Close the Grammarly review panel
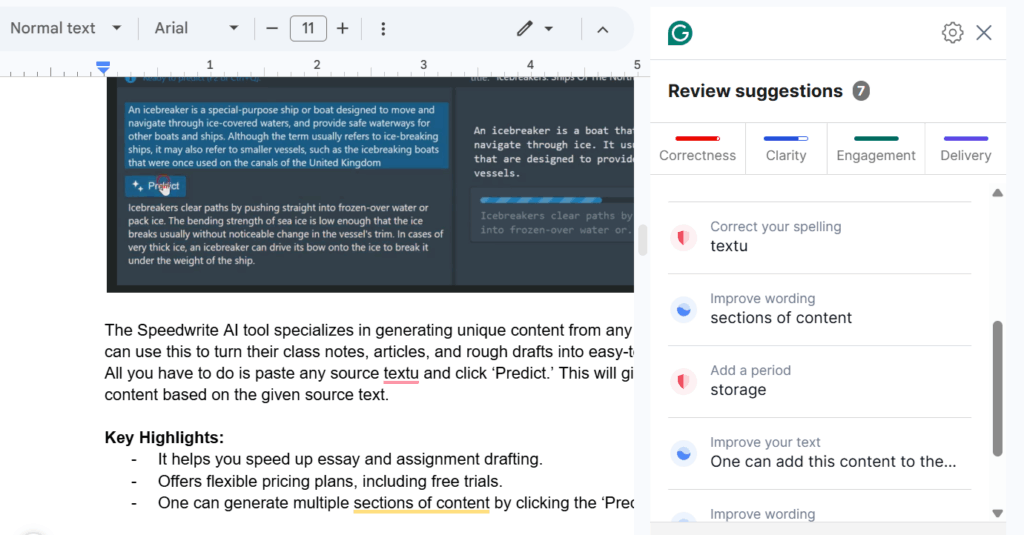Image resolution: width=1024 pixels, height=535 pixels. (x=984, y=33)
